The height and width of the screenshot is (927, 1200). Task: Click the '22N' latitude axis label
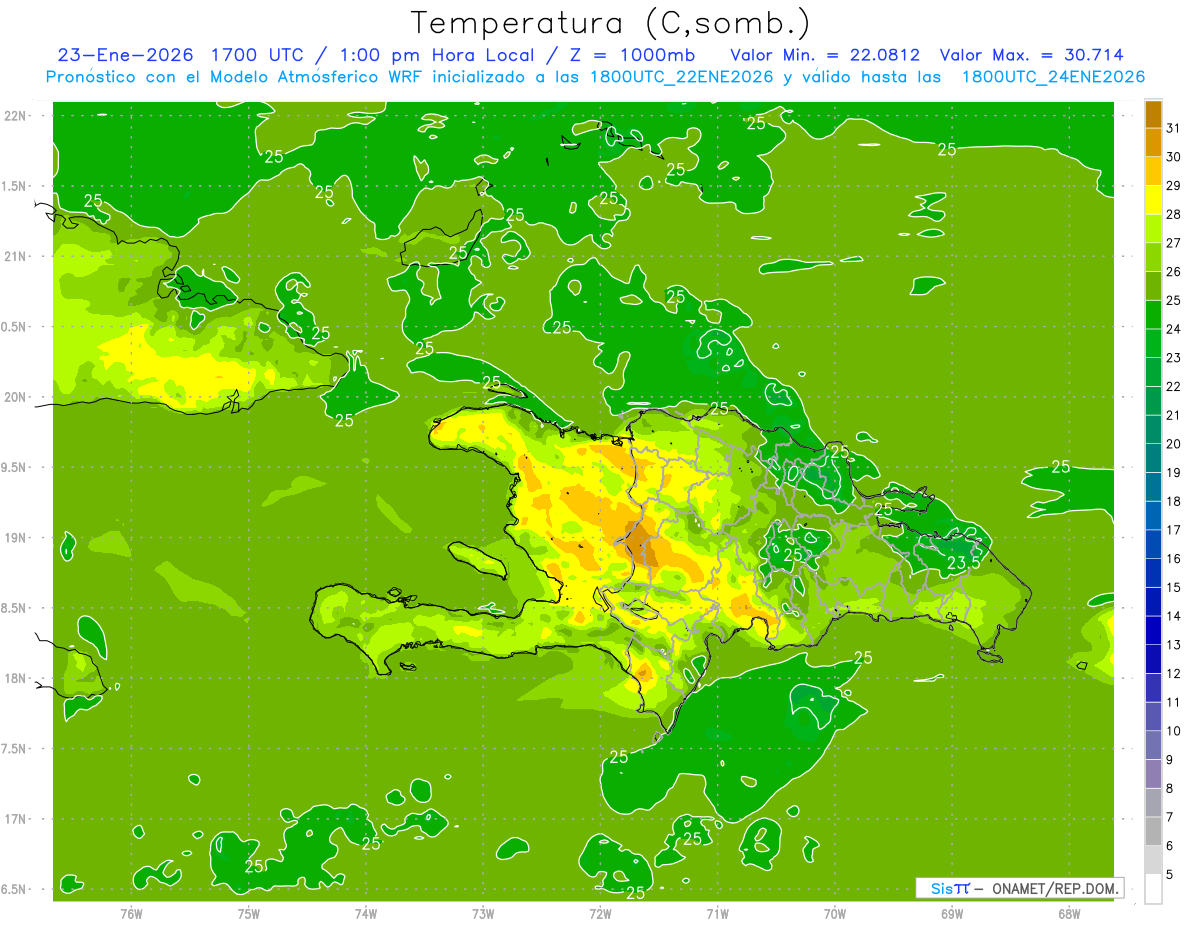[15, 115]
